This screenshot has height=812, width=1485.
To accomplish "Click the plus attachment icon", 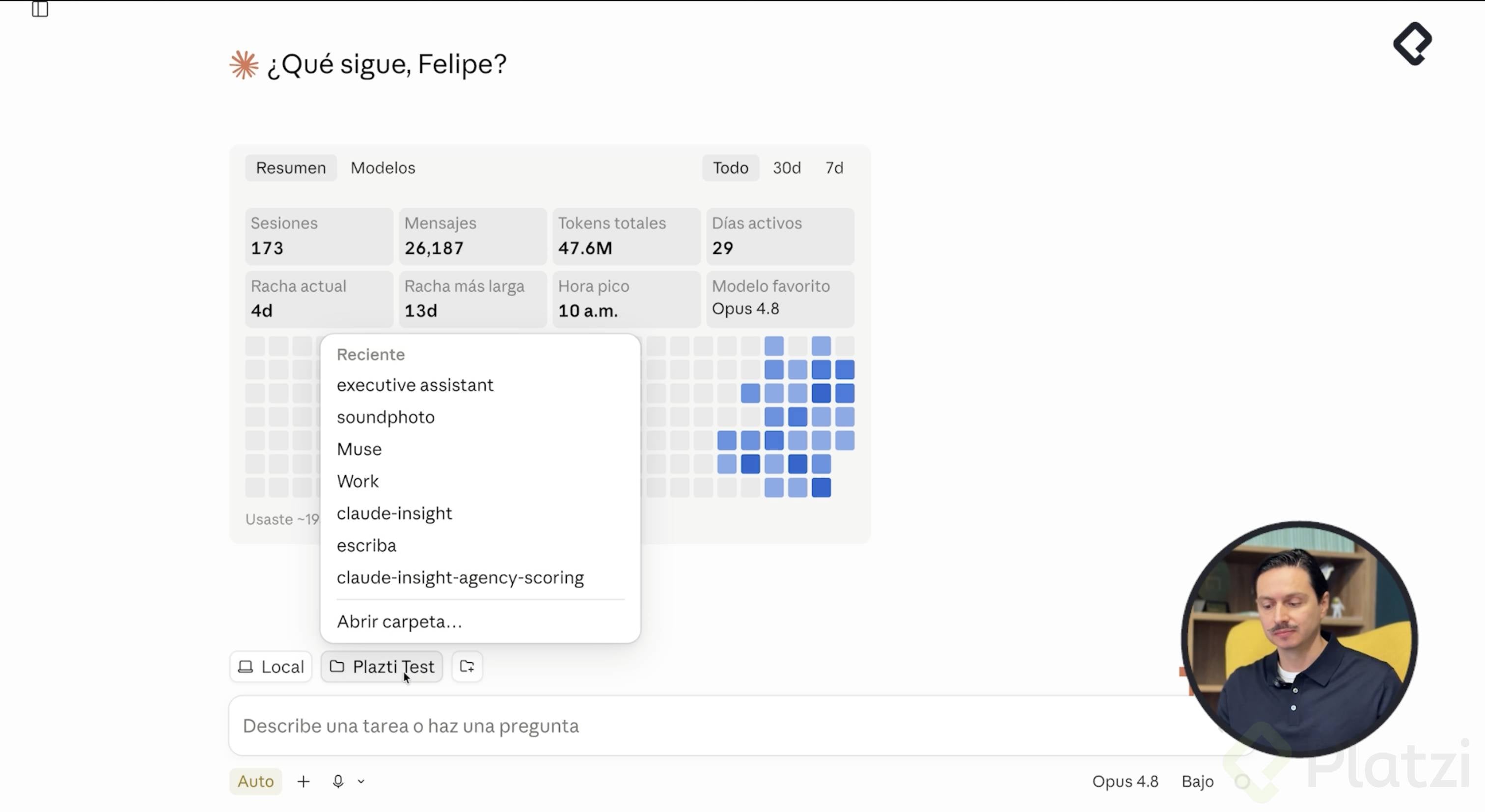I will tap(303, 781).
